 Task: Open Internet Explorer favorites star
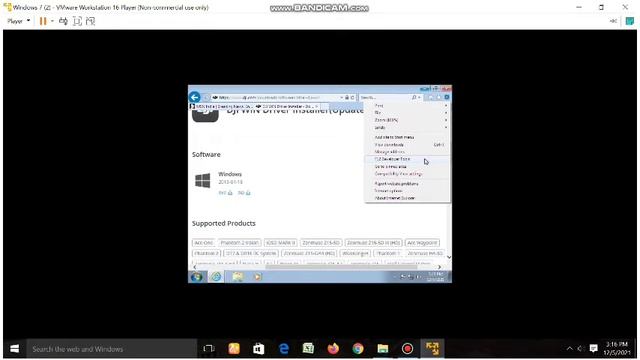pos(439,98)
